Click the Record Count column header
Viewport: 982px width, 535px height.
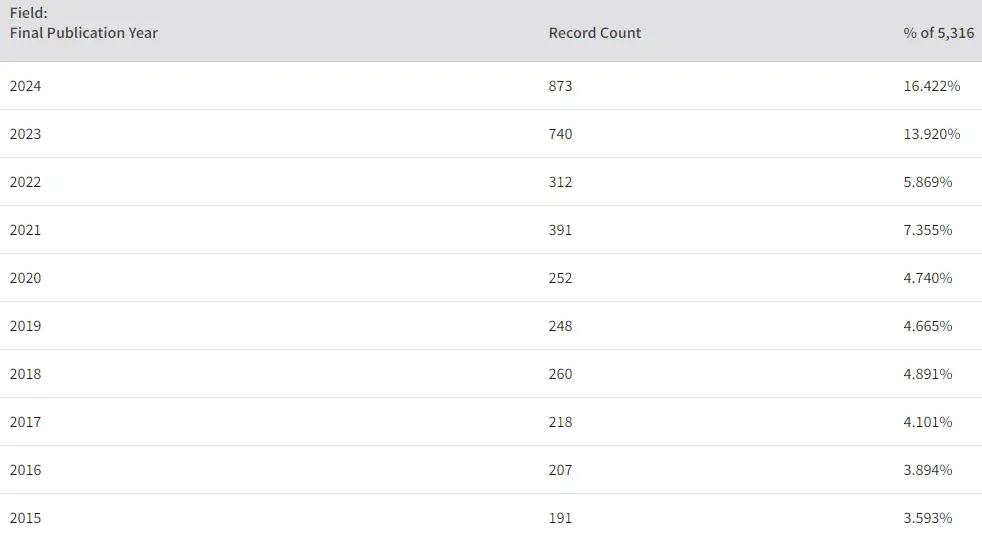click(594, 33)
